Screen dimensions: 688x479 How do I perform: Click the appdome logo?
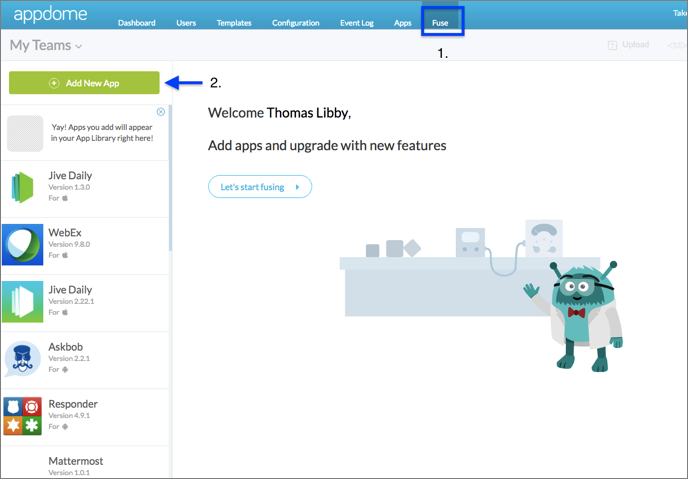(50, 14)
